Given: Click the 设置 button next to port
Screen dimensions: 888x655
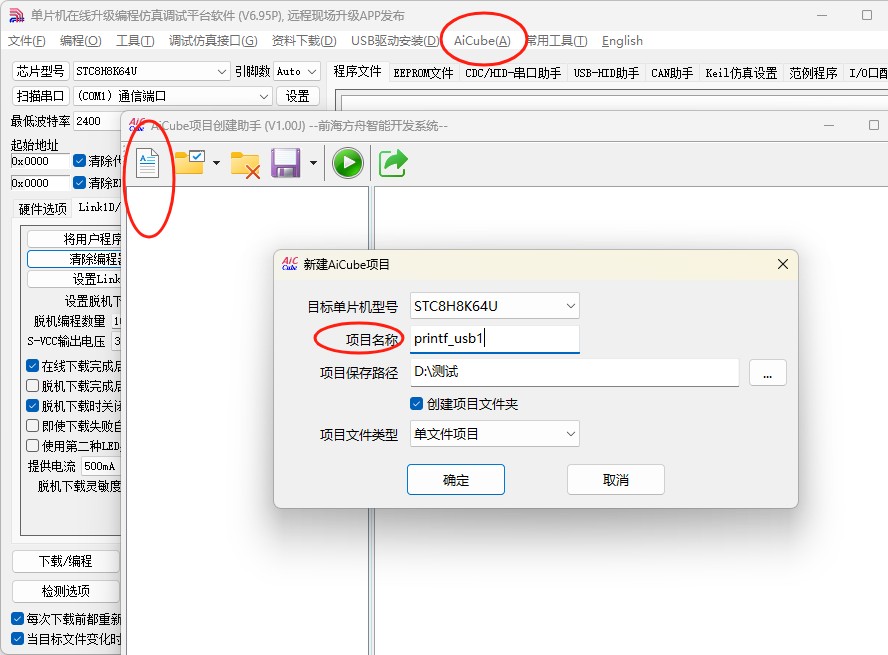Looking at the screenshot, I should point(298,96).
